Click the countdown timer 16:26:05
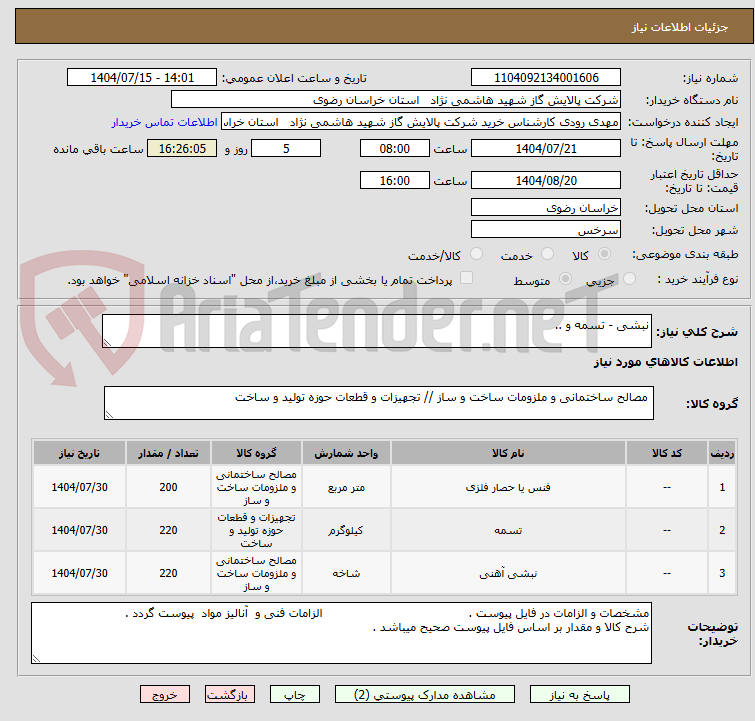 click(182, 148)
